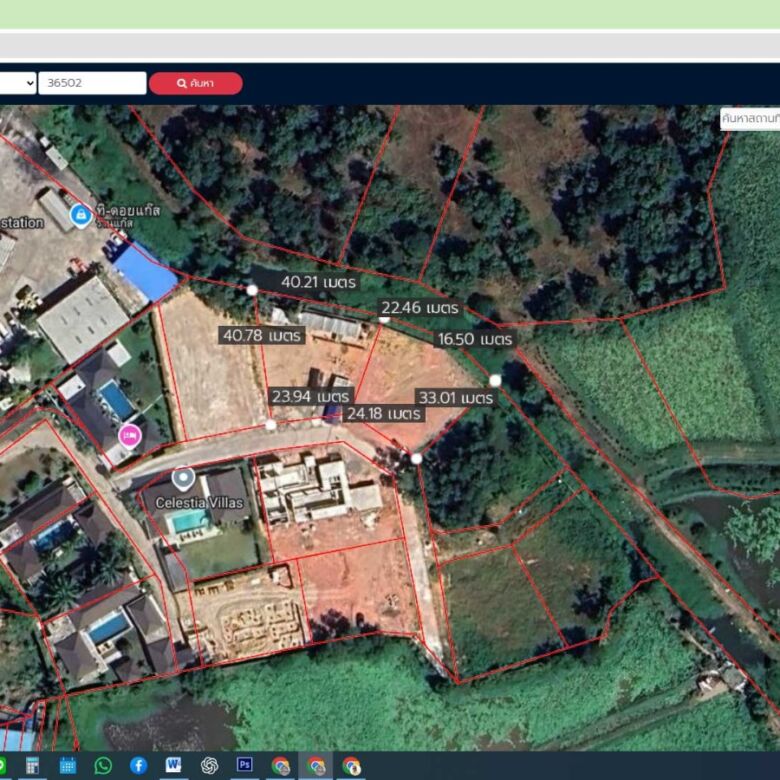780x780 pixels.
Task: Open the dropdown left of the 36502 field
Action: 17,83
